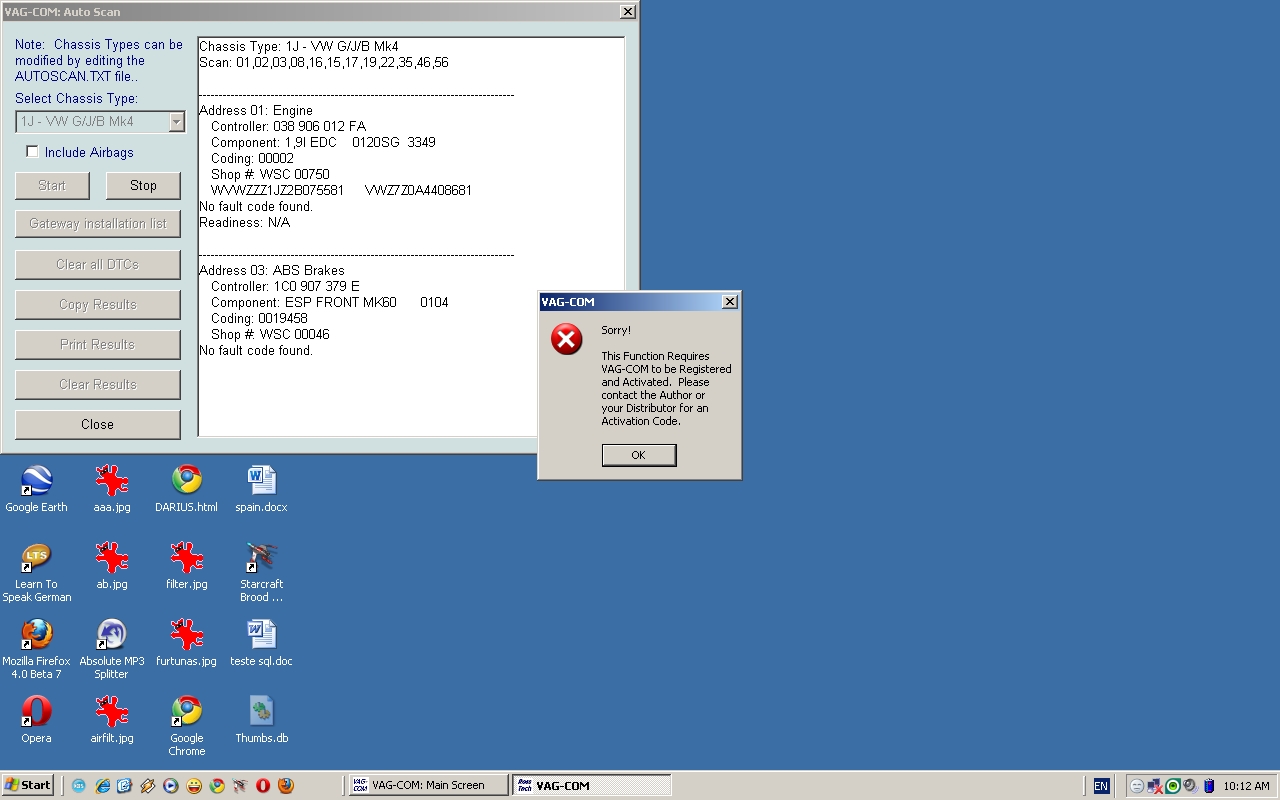
Task: Click the battery tray icon
Action: (x=1209, y=786)
